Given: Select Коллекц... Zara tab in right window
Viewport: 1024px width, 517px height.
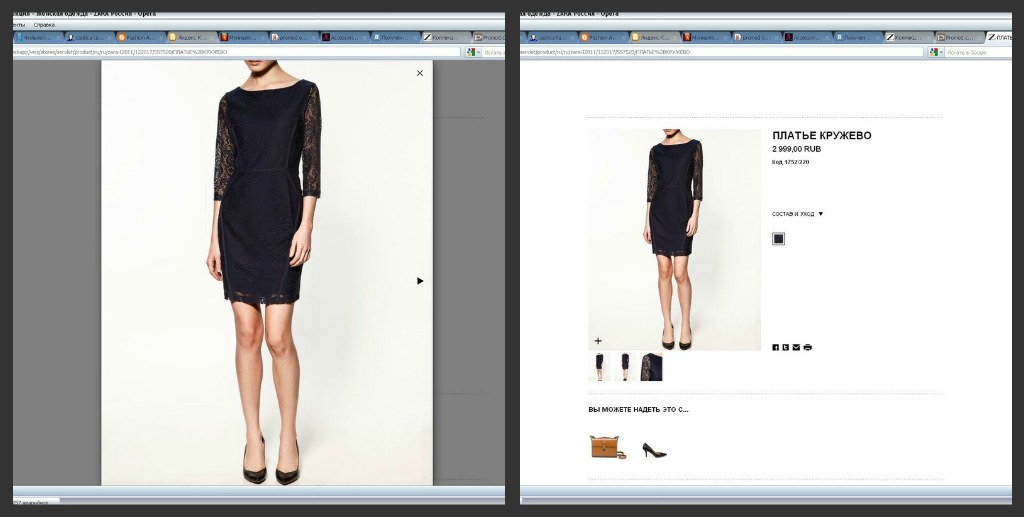Looking at the screenshot, I should point(910,38).
